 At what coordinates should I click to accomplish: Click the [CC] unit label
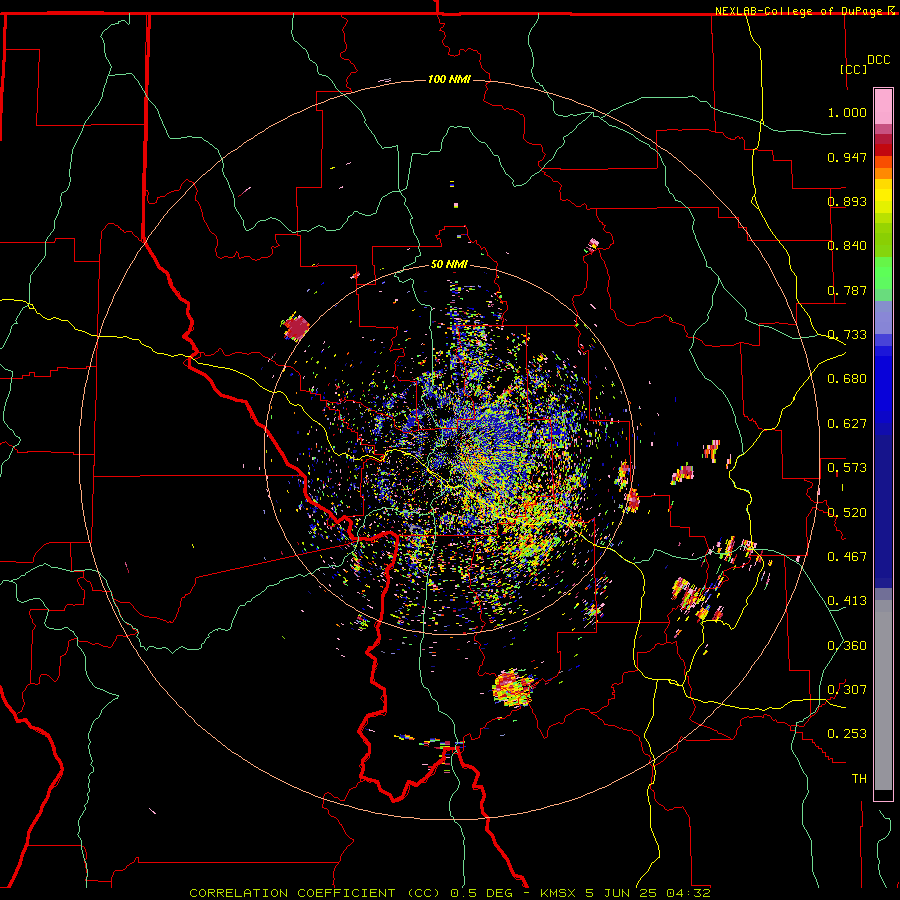click(853, 69)
